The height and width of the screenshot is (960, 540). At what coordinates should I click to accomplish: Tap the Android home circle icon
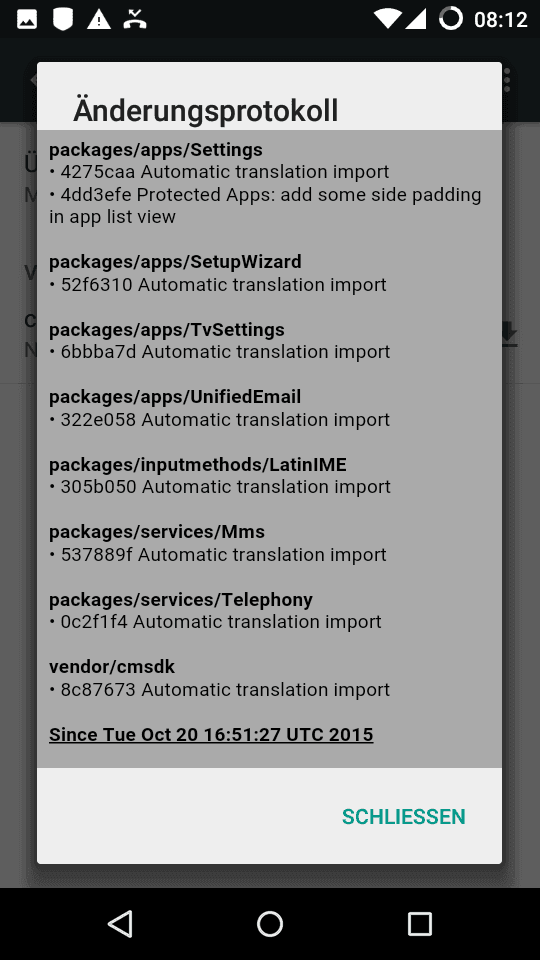click(269, 923)
